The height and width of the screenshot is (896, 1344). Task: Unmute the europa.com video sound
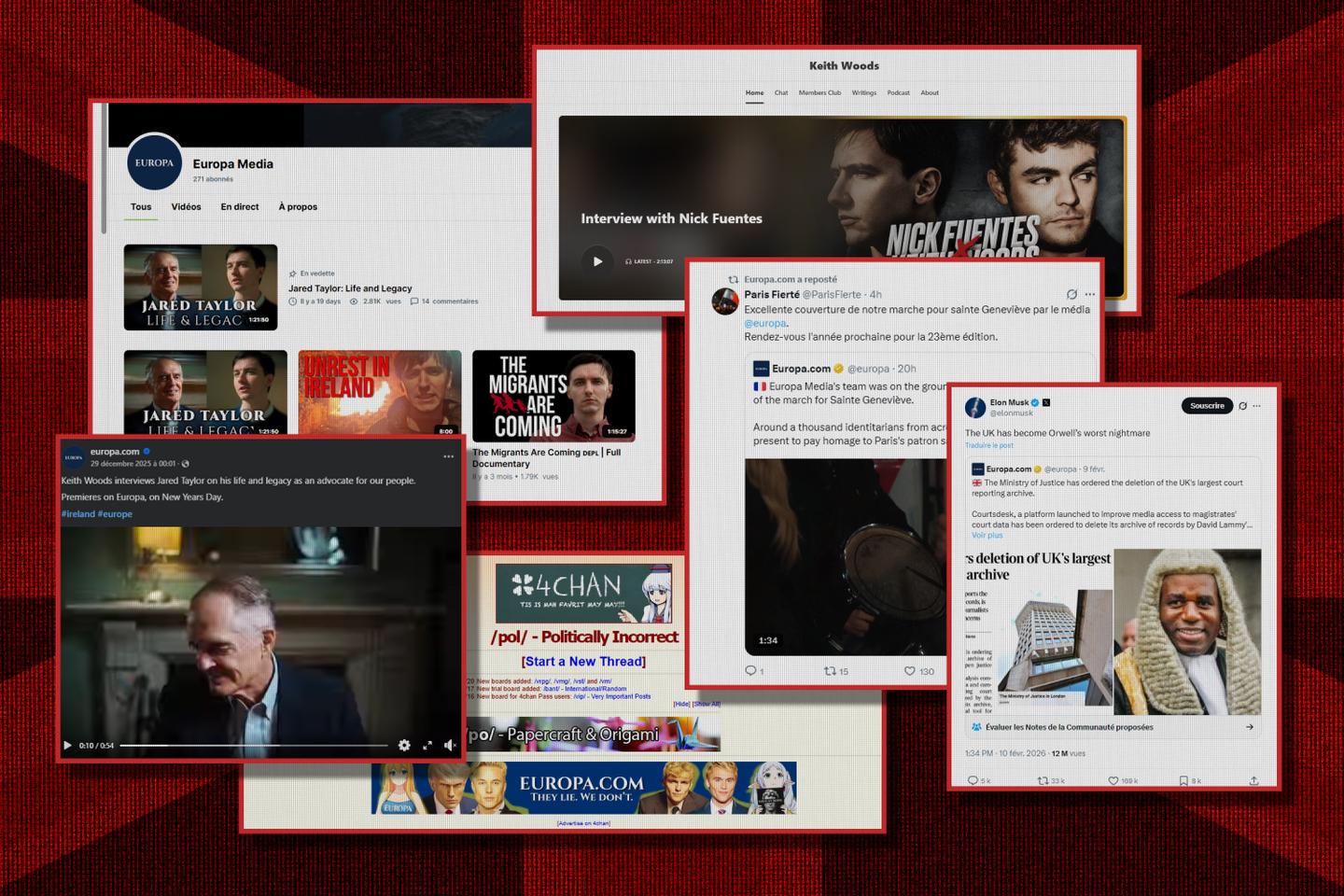[450, 745]
